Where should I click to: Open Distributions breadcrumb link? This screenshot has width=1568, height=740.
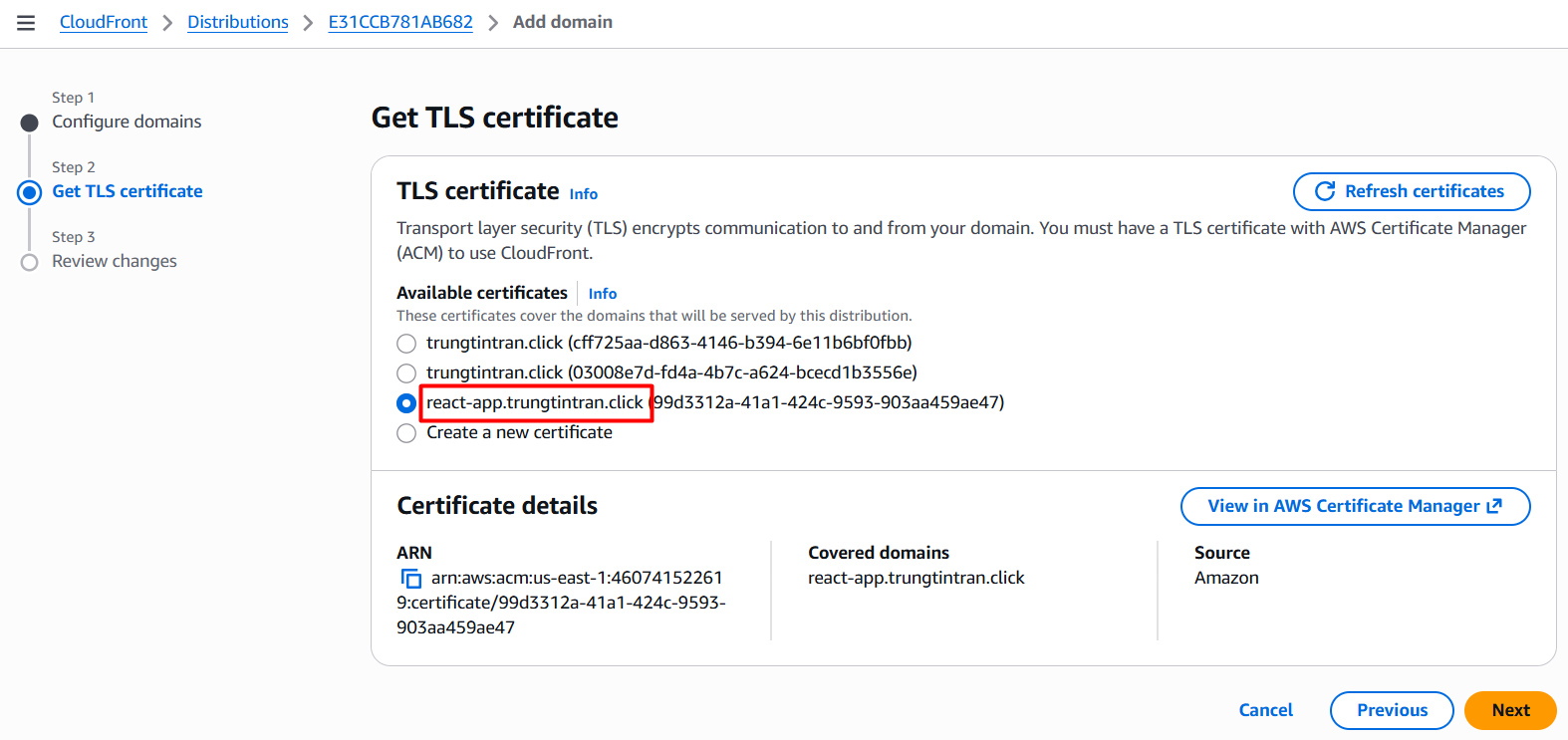tap(238, 22)
